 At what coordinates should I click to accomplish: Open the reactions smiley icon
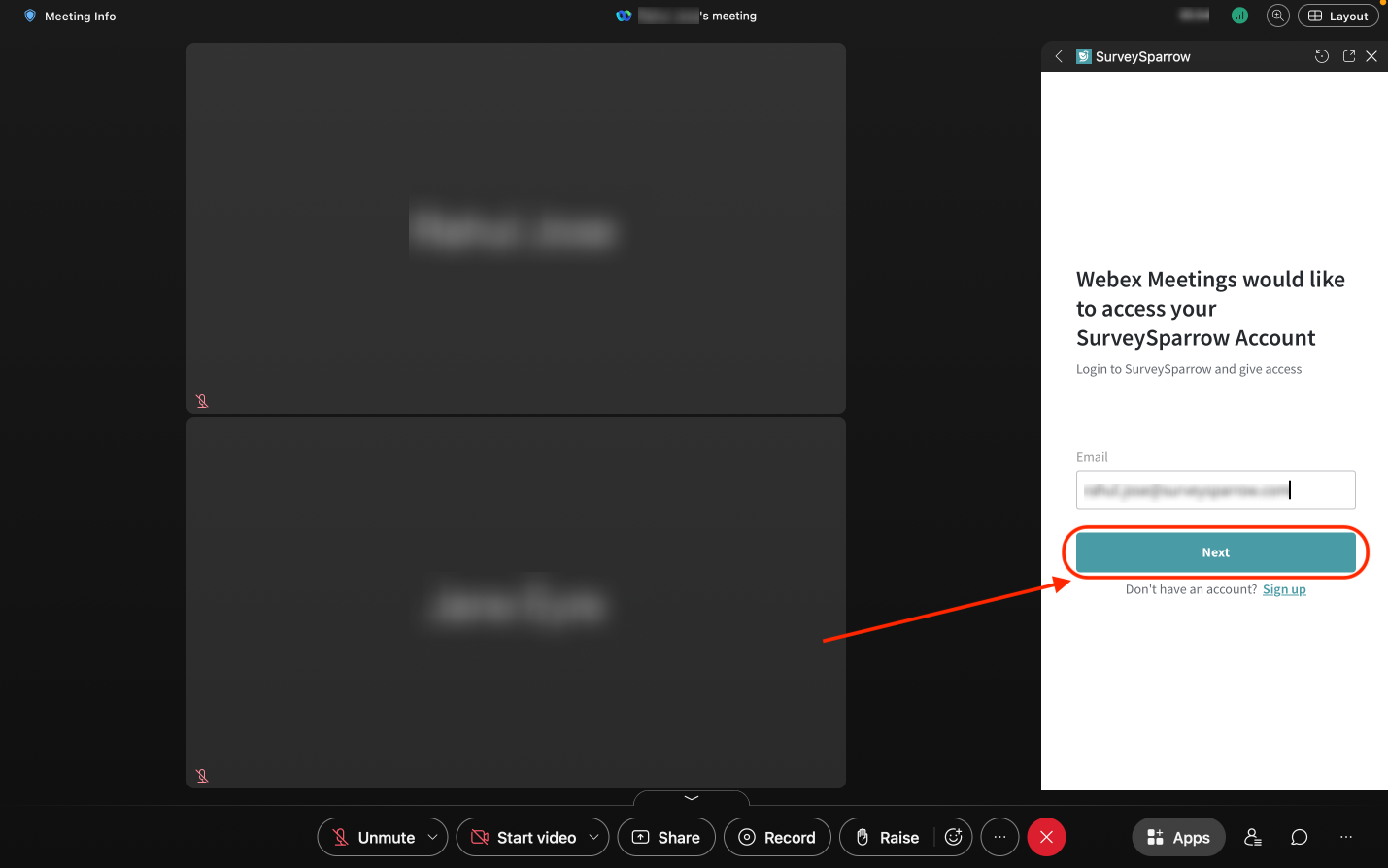point(953,837)
